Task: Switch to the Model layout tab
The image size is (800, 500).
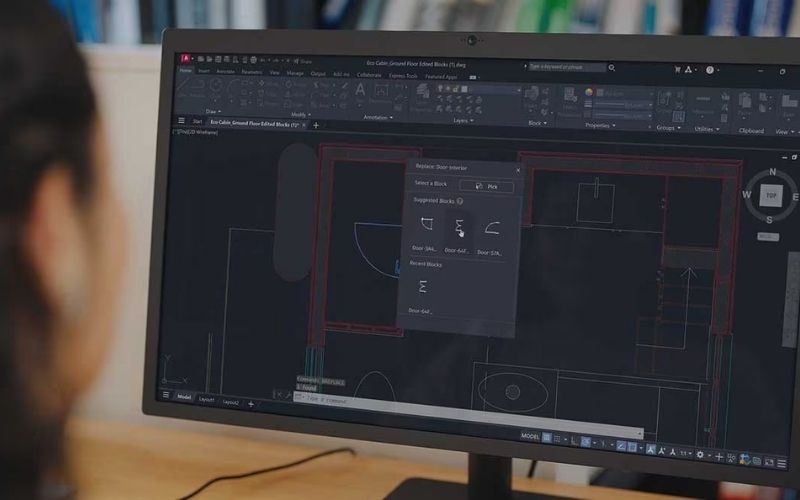Action: 184,396
